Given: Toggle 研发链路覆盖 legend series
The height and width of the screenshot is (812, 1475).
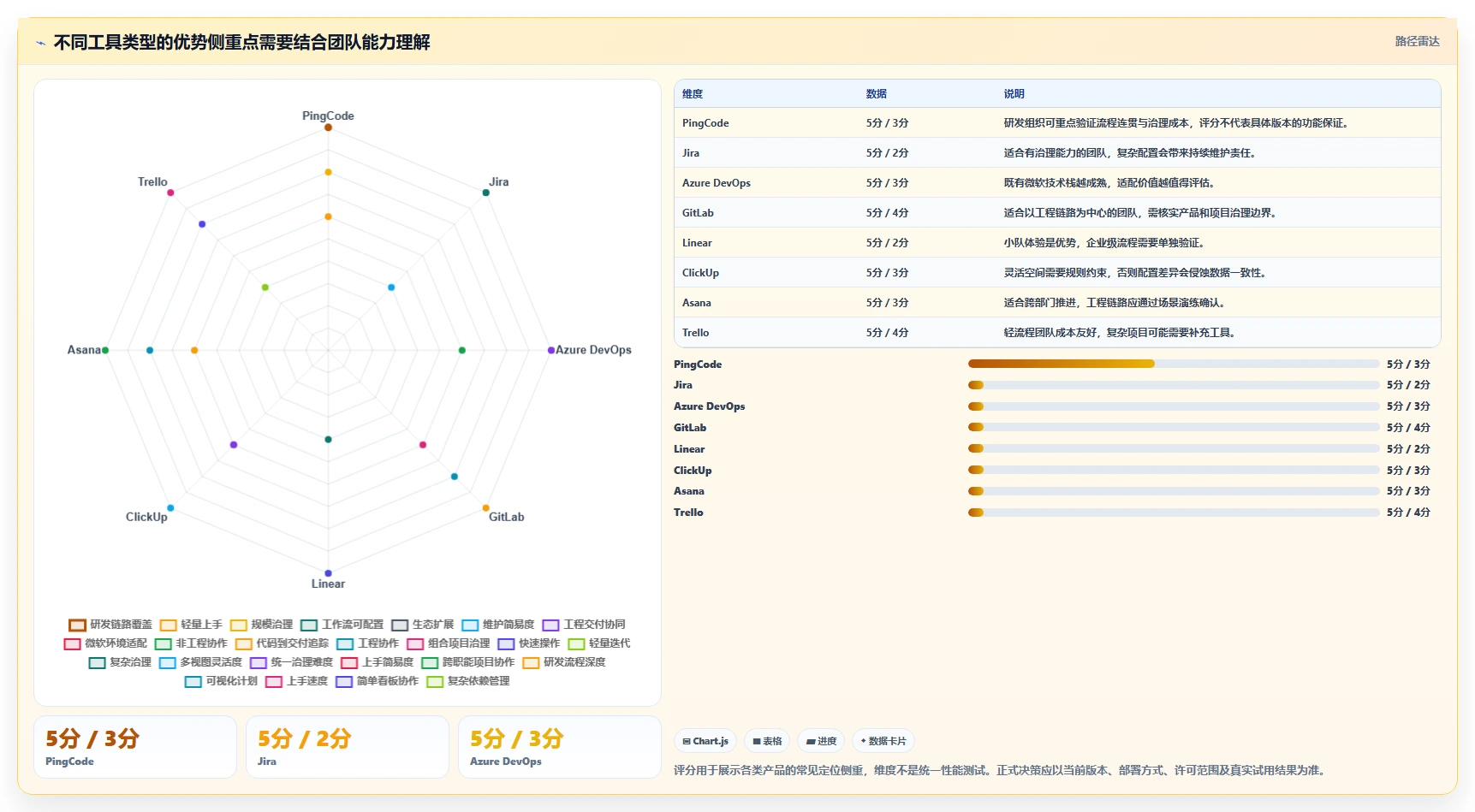Looking at the screenshot, I should pyautogui.click(x=110, y=625).
